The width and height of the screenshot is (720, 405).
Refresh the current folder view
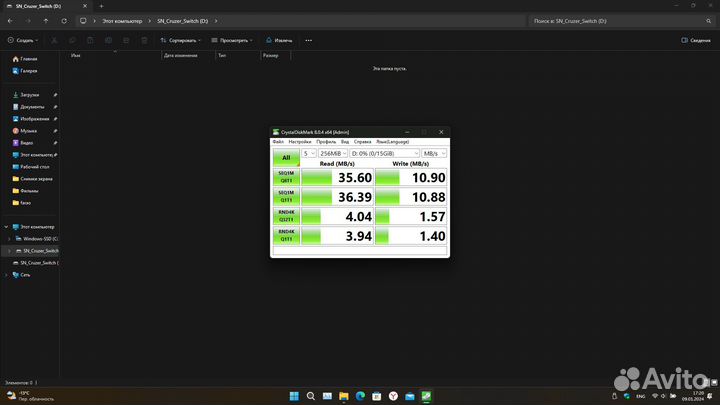tap(62, 20)
